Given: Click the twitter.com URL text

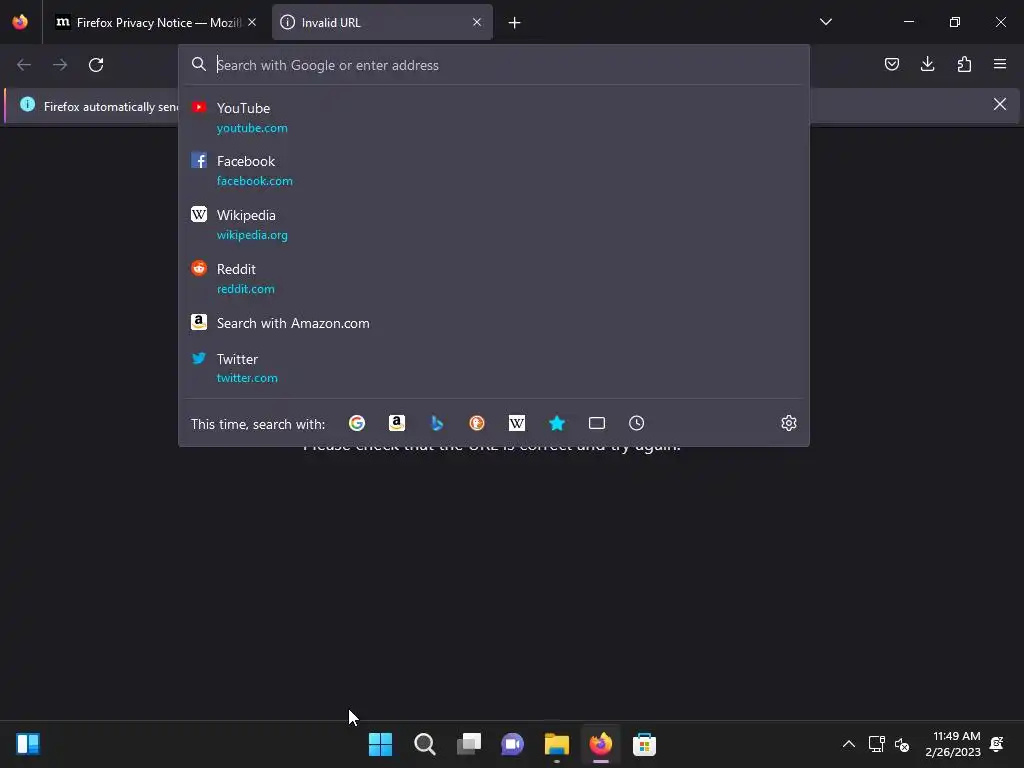Looking at the screenshot, I should point(247,378).
